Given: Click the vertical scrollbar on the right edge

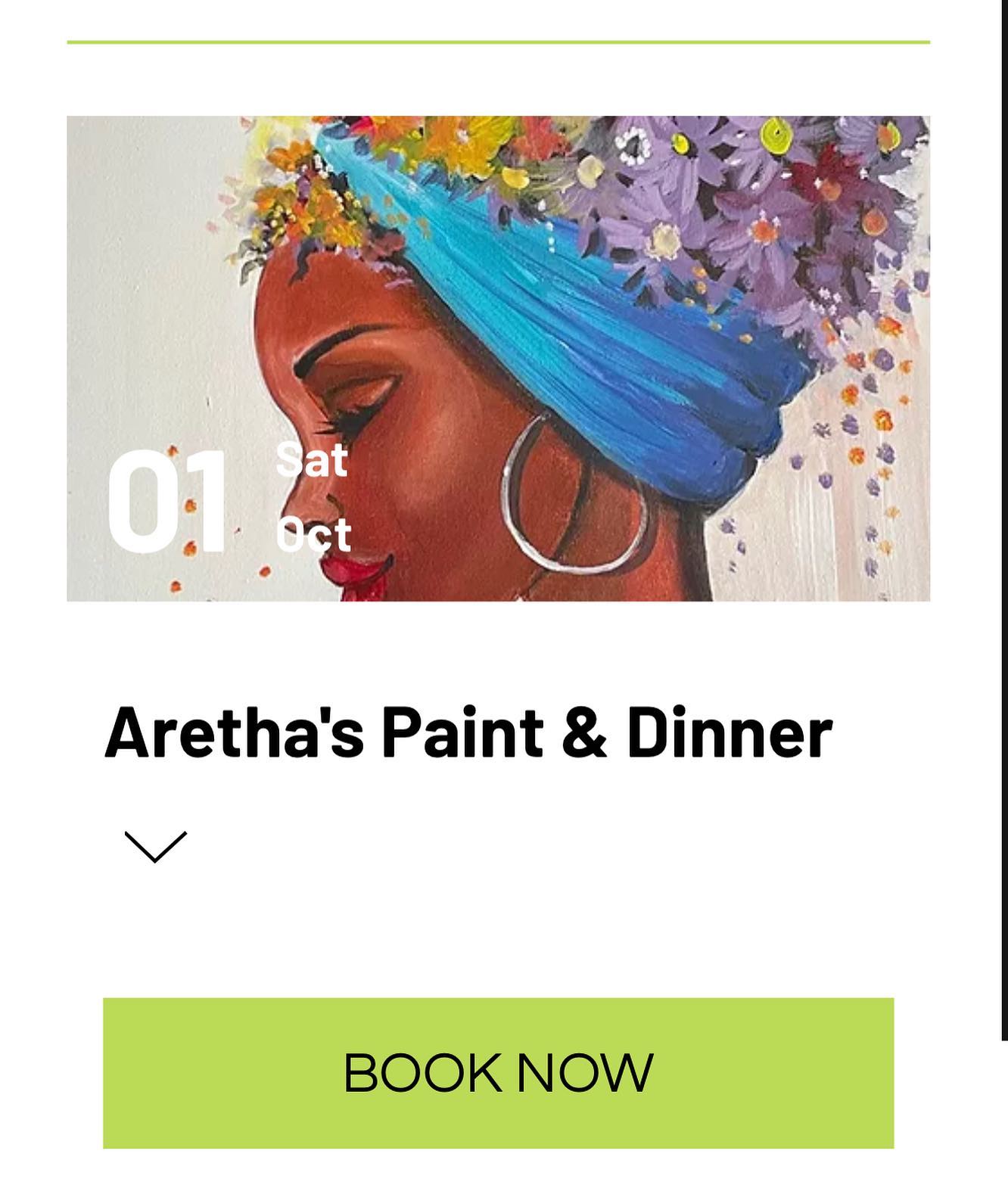Looking at the screenshot, I should (x=1004, y=520).
